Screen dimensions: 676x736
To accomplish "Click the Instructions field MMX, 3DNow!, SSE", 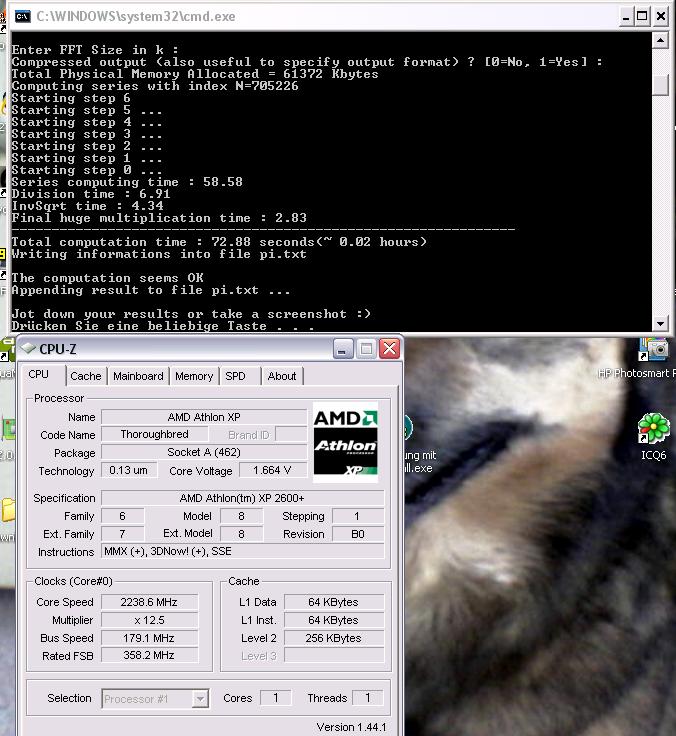I will pyautogui.click(x=242, y=551).
